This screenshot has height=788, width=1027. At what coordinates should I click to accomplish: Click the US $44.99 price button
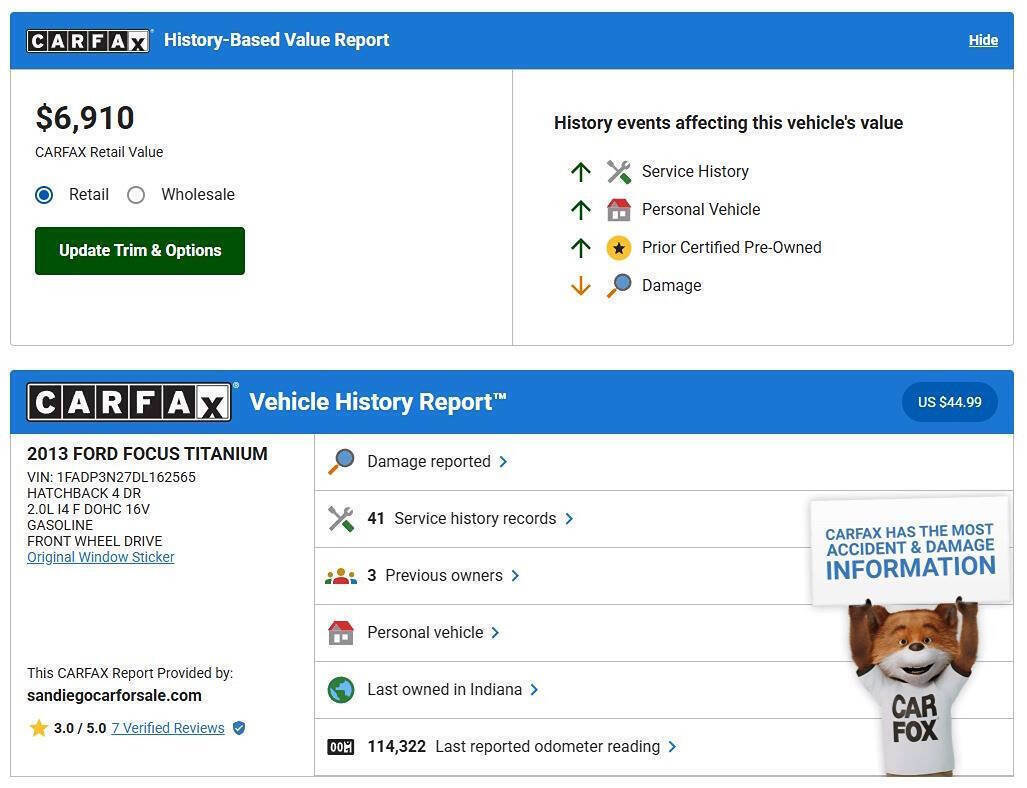950,402
